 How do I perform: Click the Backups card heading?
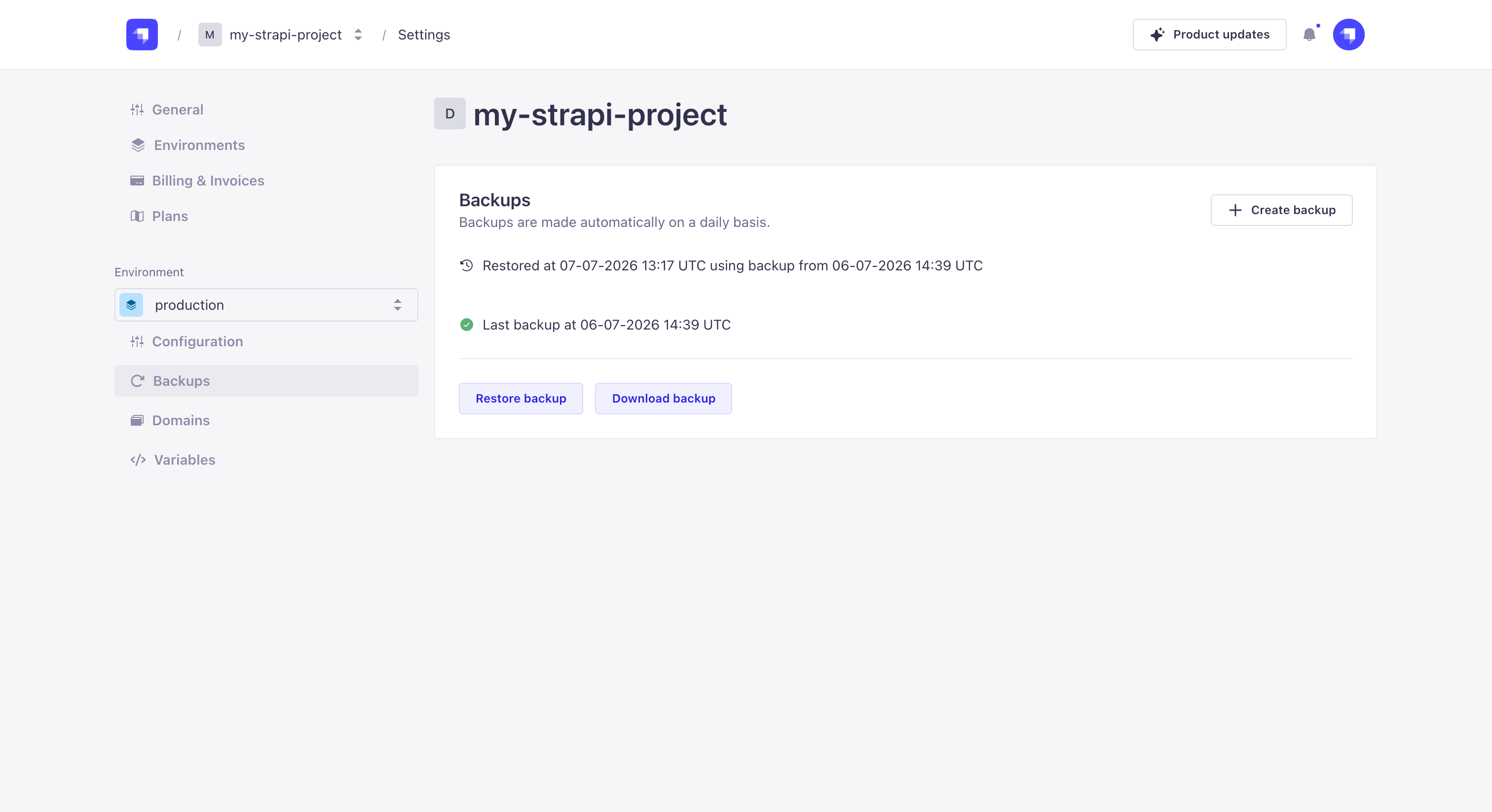(495, 200)
